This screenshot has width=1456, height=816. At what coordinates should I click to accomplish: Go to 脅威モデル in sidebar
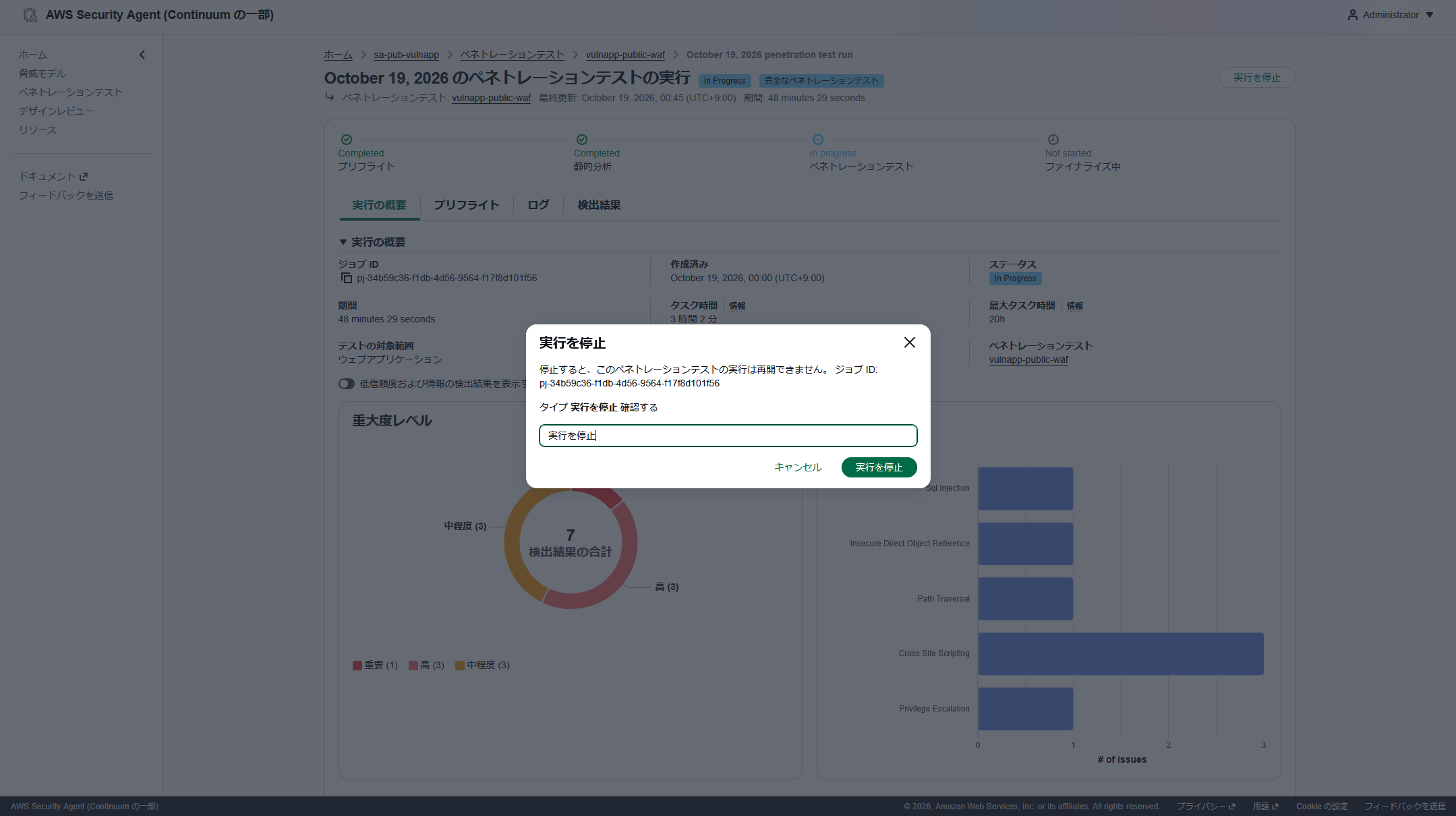[42, 74]
